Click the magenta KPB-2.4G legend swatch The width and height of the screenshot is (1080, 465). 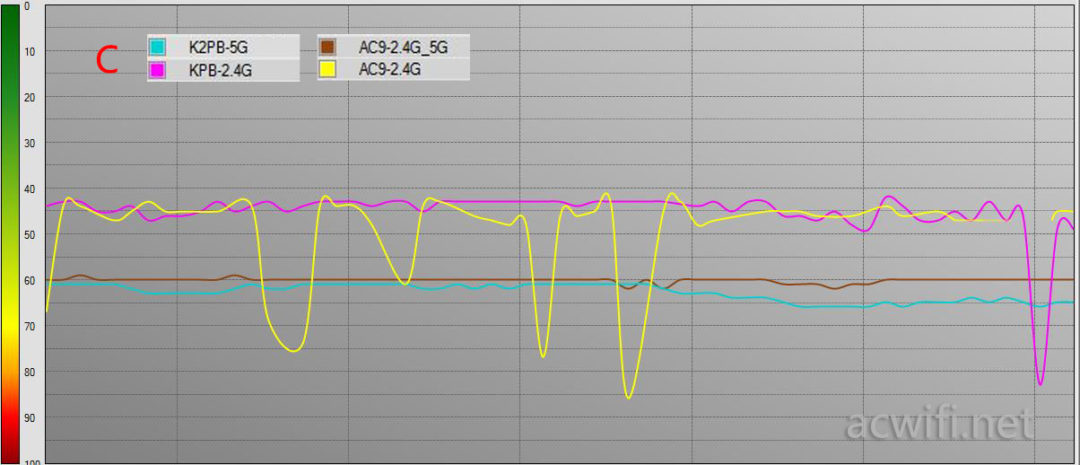tap(157, 70)
